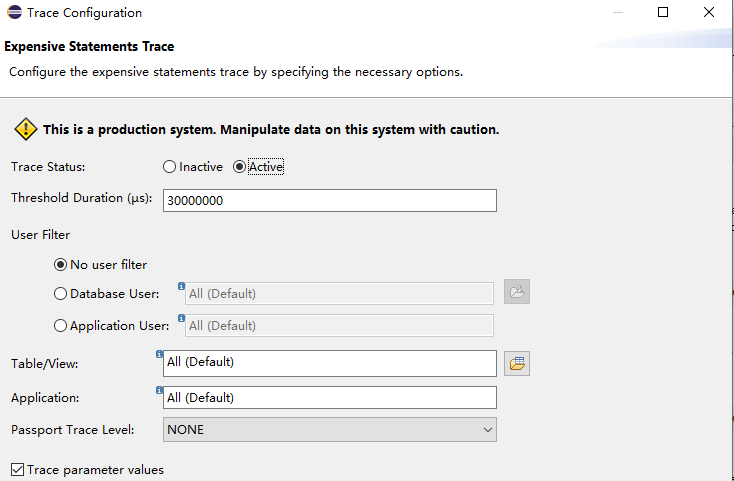Click info marker beside Database User field
This screenshot has height=481, width=734.
[181, 286]
